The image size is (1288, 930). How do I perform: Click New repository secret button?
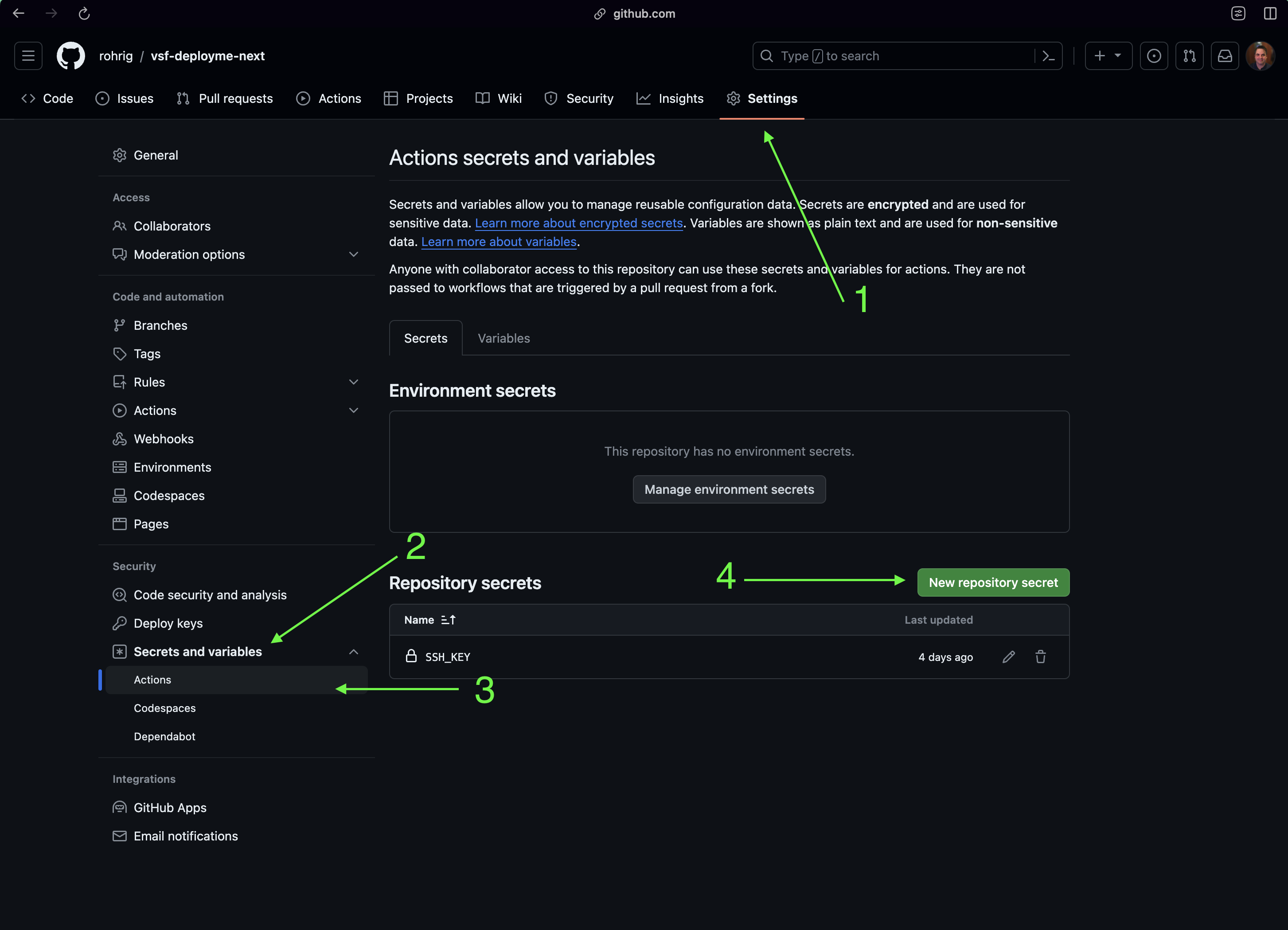(x=993, y=583)
